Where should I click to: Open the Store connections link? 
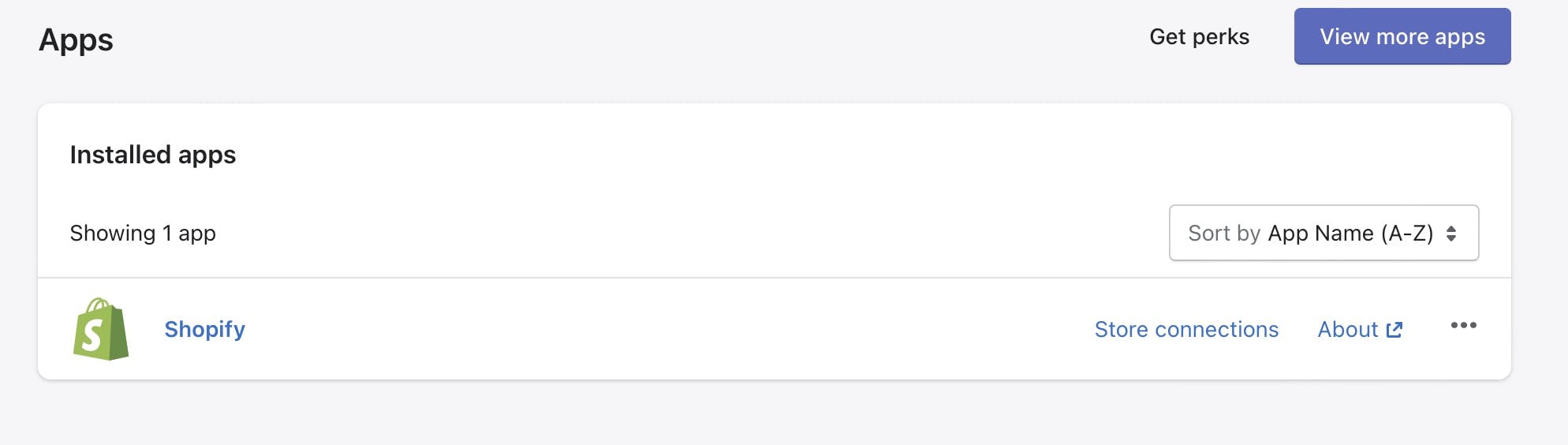coord(1186,330)
